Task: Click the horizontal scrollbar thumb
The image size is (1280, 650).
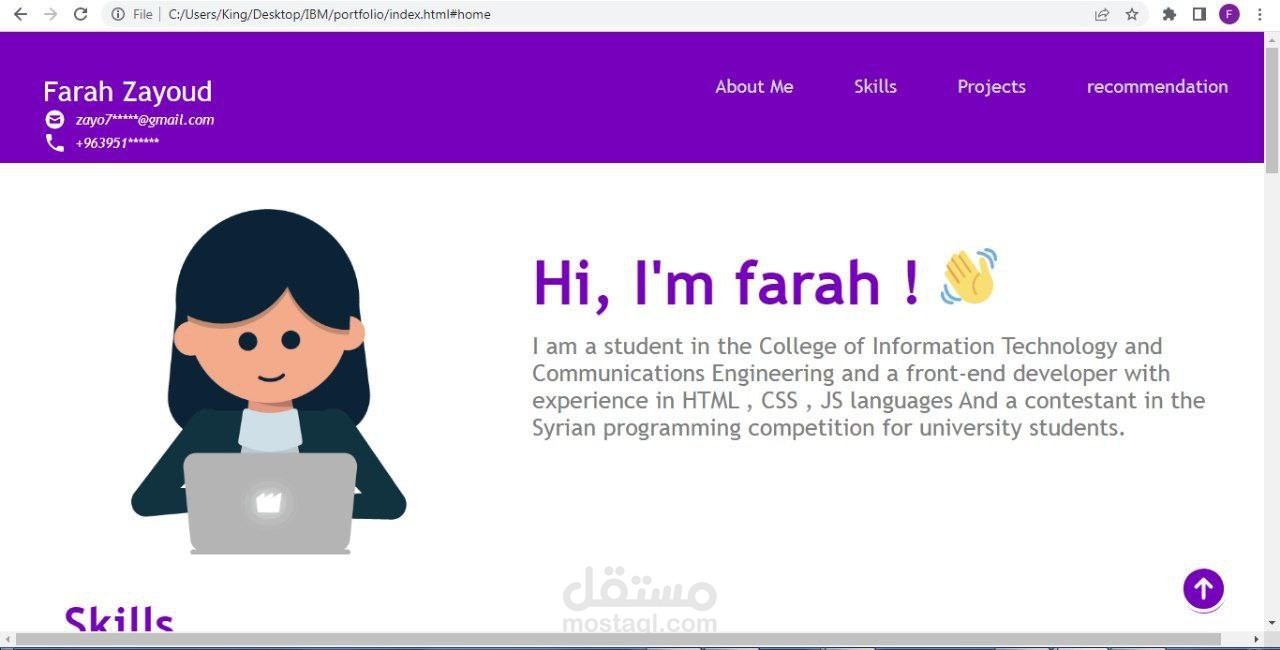Action: click(618, 639)
